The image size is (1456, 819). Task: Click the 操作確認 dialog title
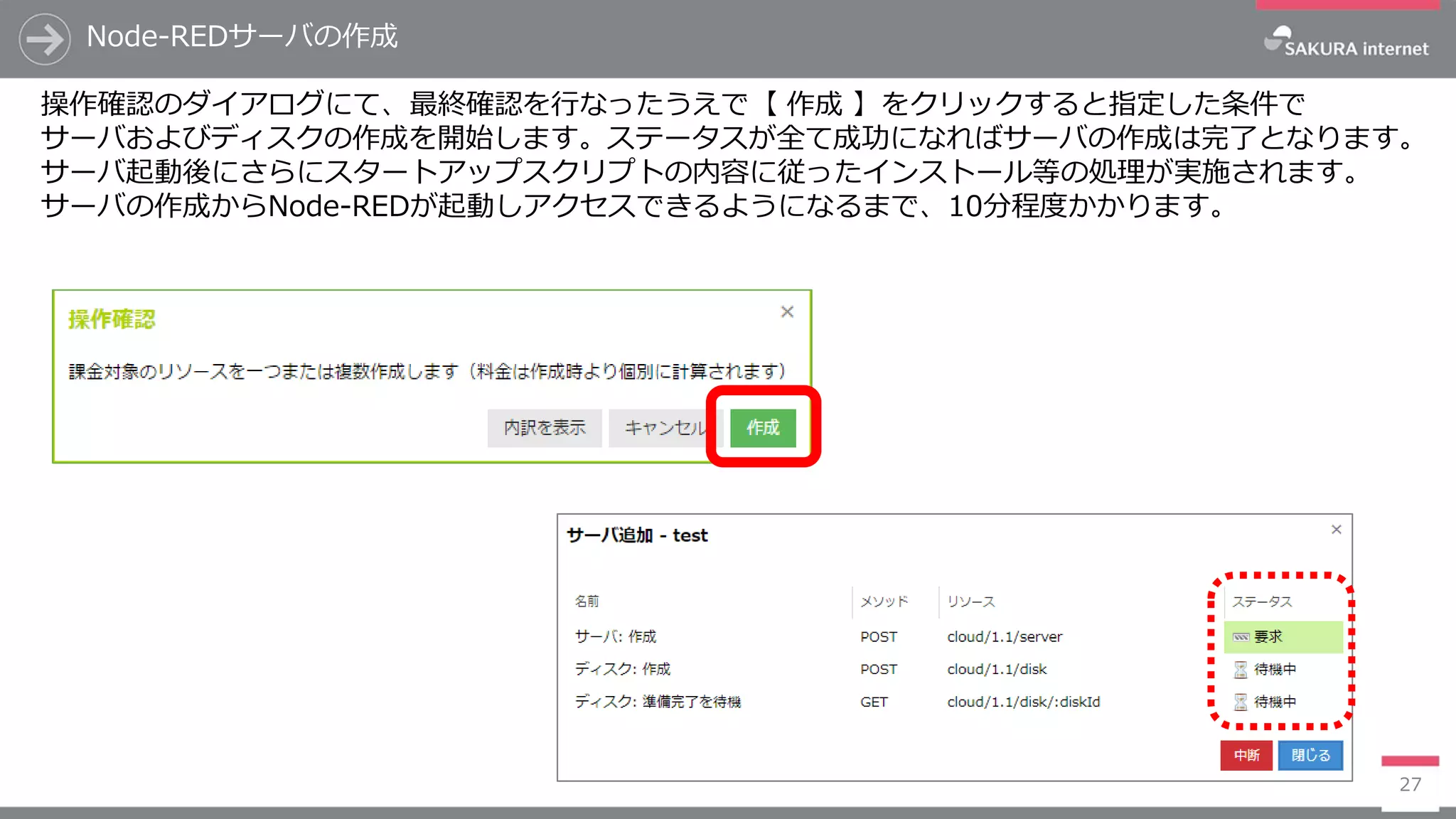pos(112,319)
